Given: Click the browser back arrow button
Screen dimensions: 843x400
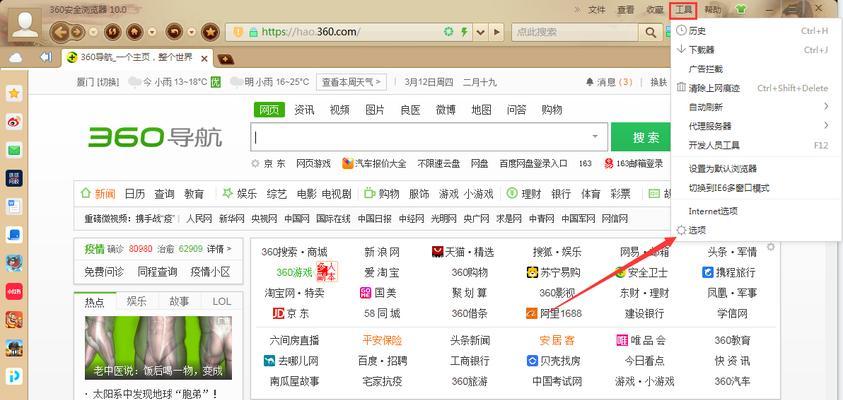Looking at the screenshot, I should (x=61, y=32).
